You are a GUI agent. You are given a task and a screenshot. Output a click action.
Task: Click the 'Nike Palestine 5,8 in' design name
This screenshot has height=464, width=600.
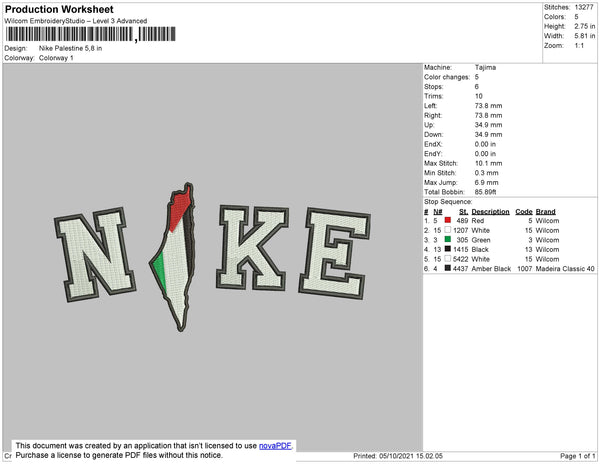tap(70, 48)
